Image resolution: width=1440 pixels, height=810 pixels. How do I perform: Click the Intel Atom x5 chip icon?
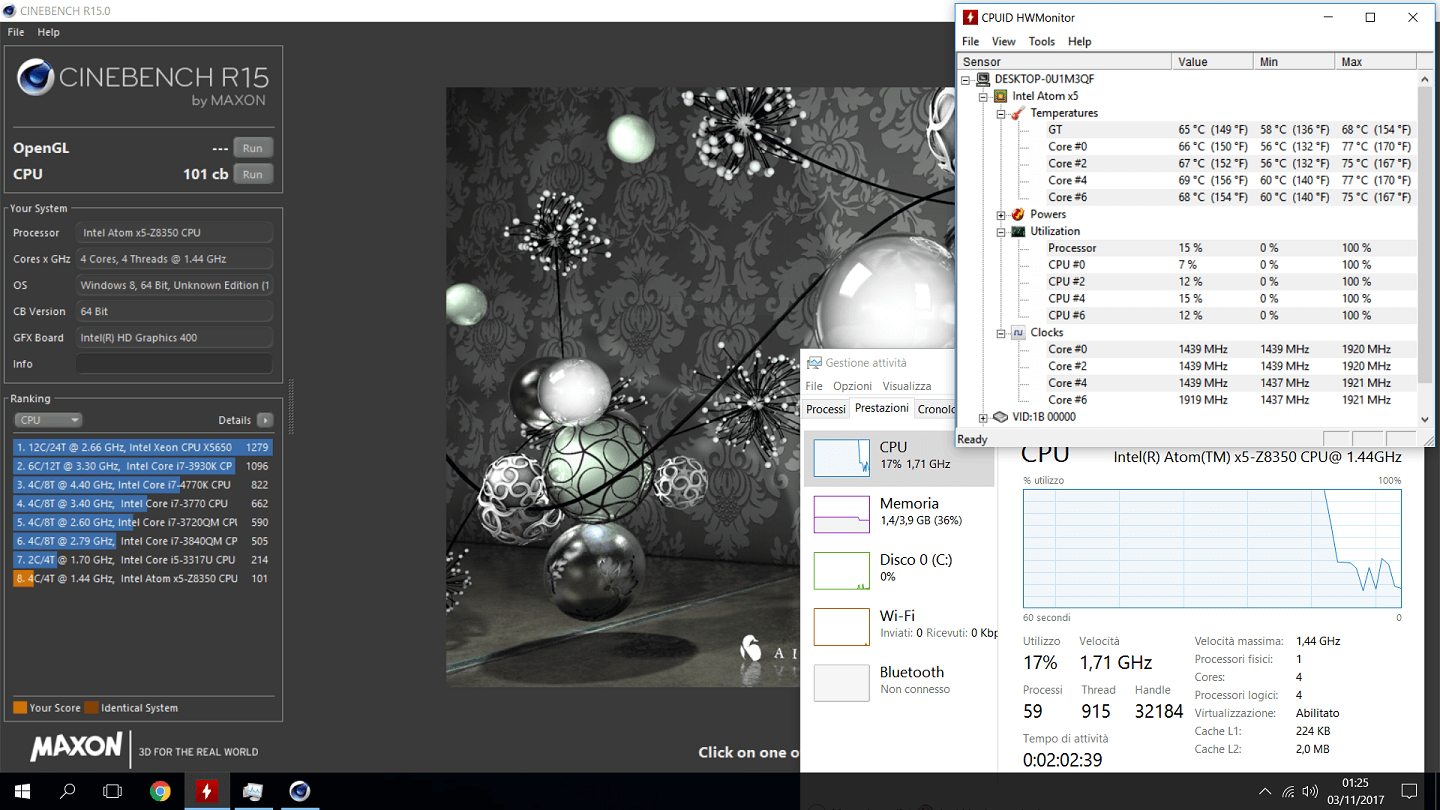tap(1000, 96)
